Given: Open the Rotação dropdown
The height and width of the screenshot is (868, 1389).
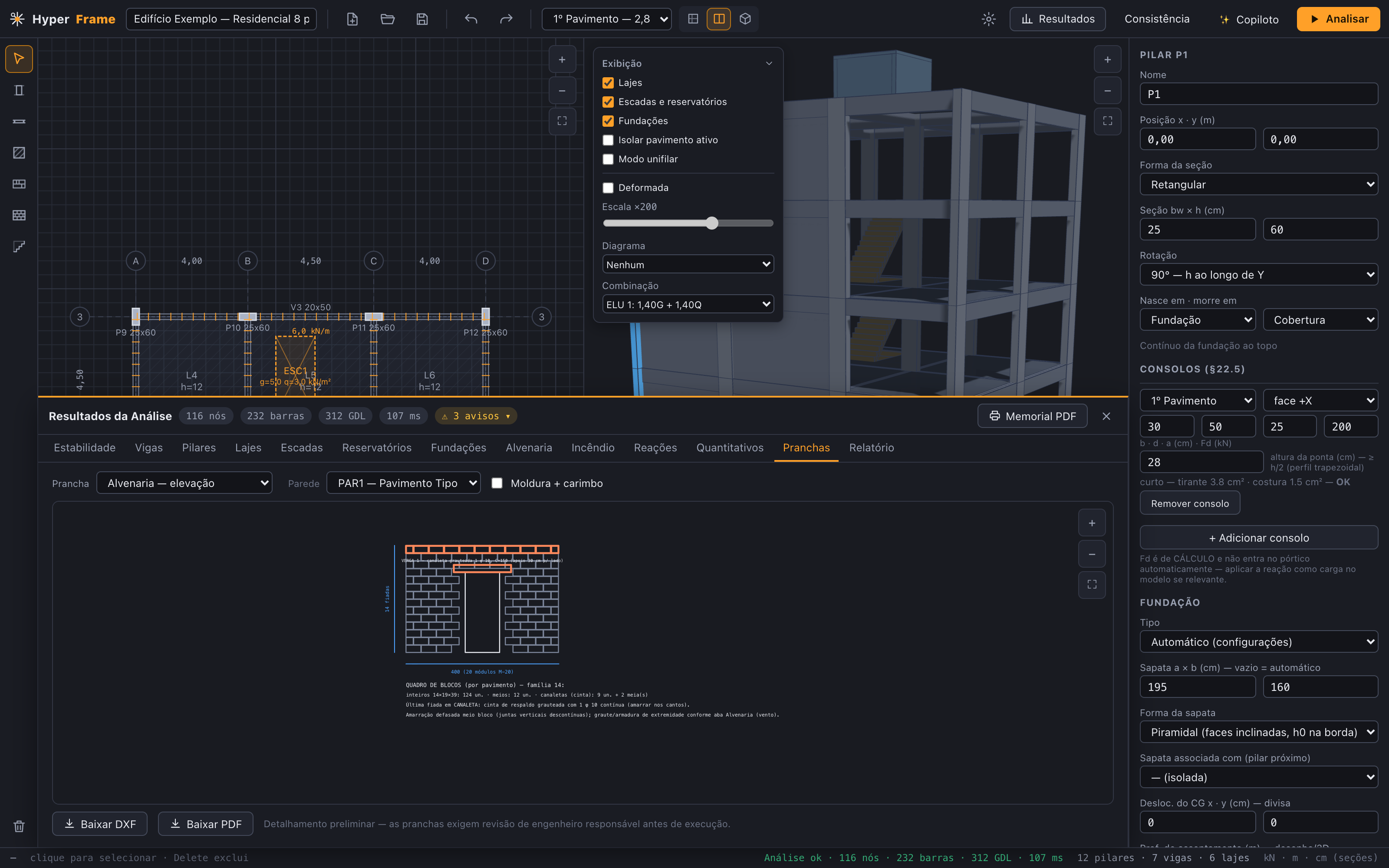Looking at the screenshot, I should [1258, 274].
